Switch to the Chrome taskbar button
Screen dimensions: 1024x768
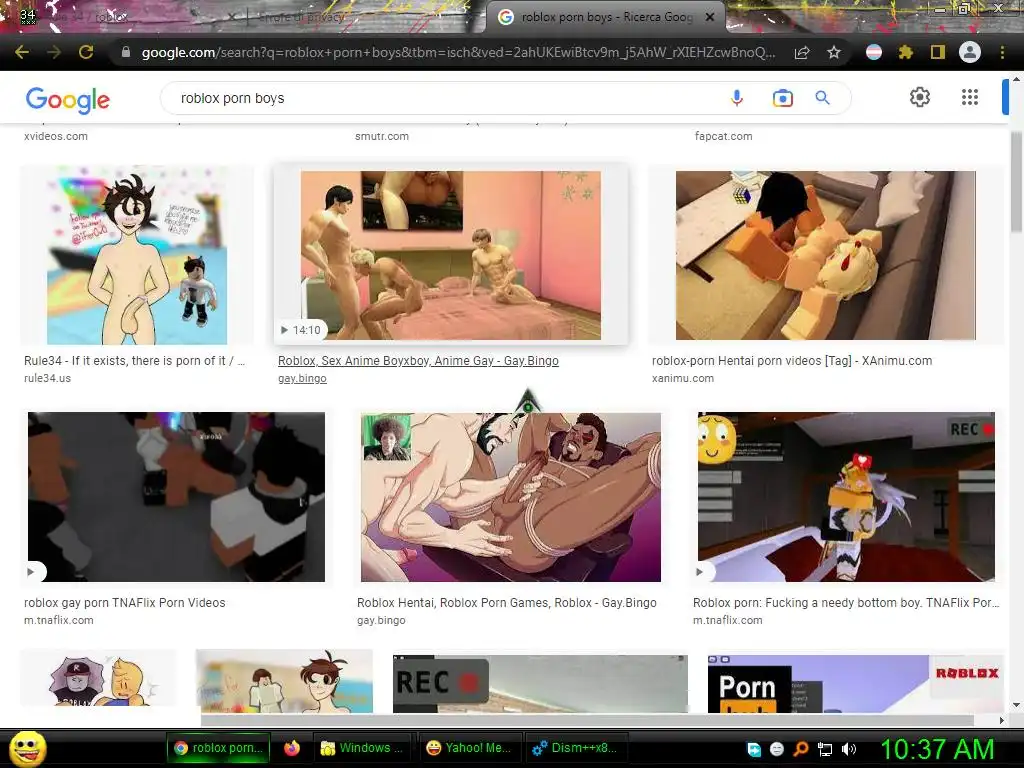[219, 748]
